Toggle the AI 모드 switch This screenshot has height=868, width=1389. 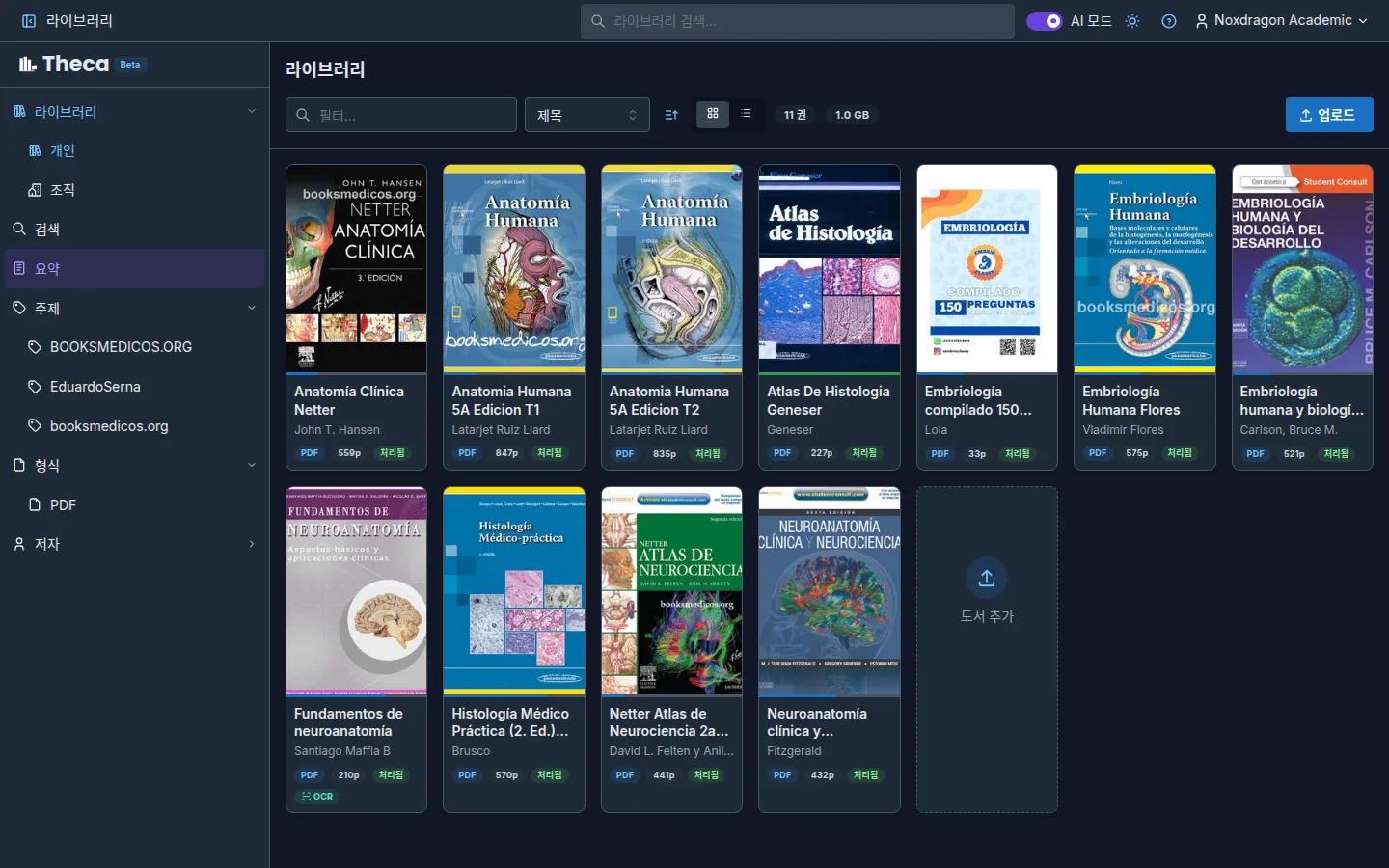pyautogui.click(x=1044, y=20)
